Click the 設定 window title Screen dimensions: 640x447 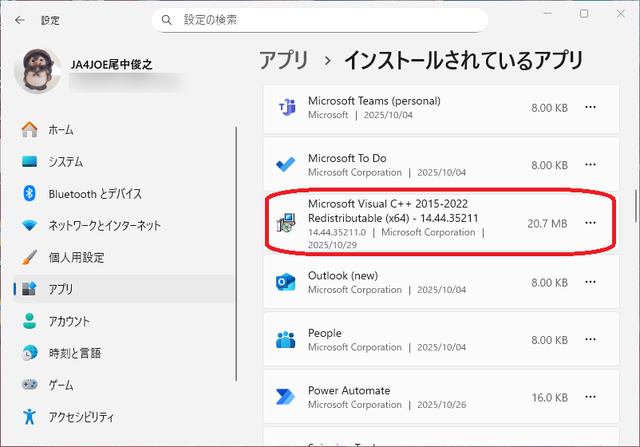click(50, 20)
